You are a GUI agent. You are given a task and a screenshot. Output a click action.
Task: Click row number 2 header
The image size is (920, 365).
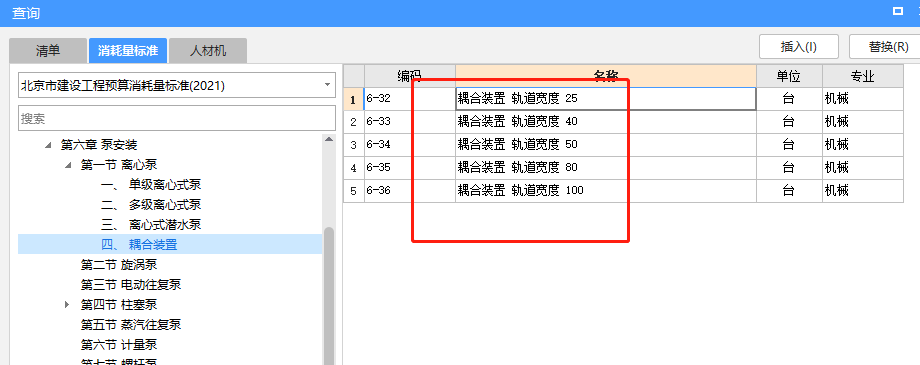pyautogui.click(x=353, y=121)
